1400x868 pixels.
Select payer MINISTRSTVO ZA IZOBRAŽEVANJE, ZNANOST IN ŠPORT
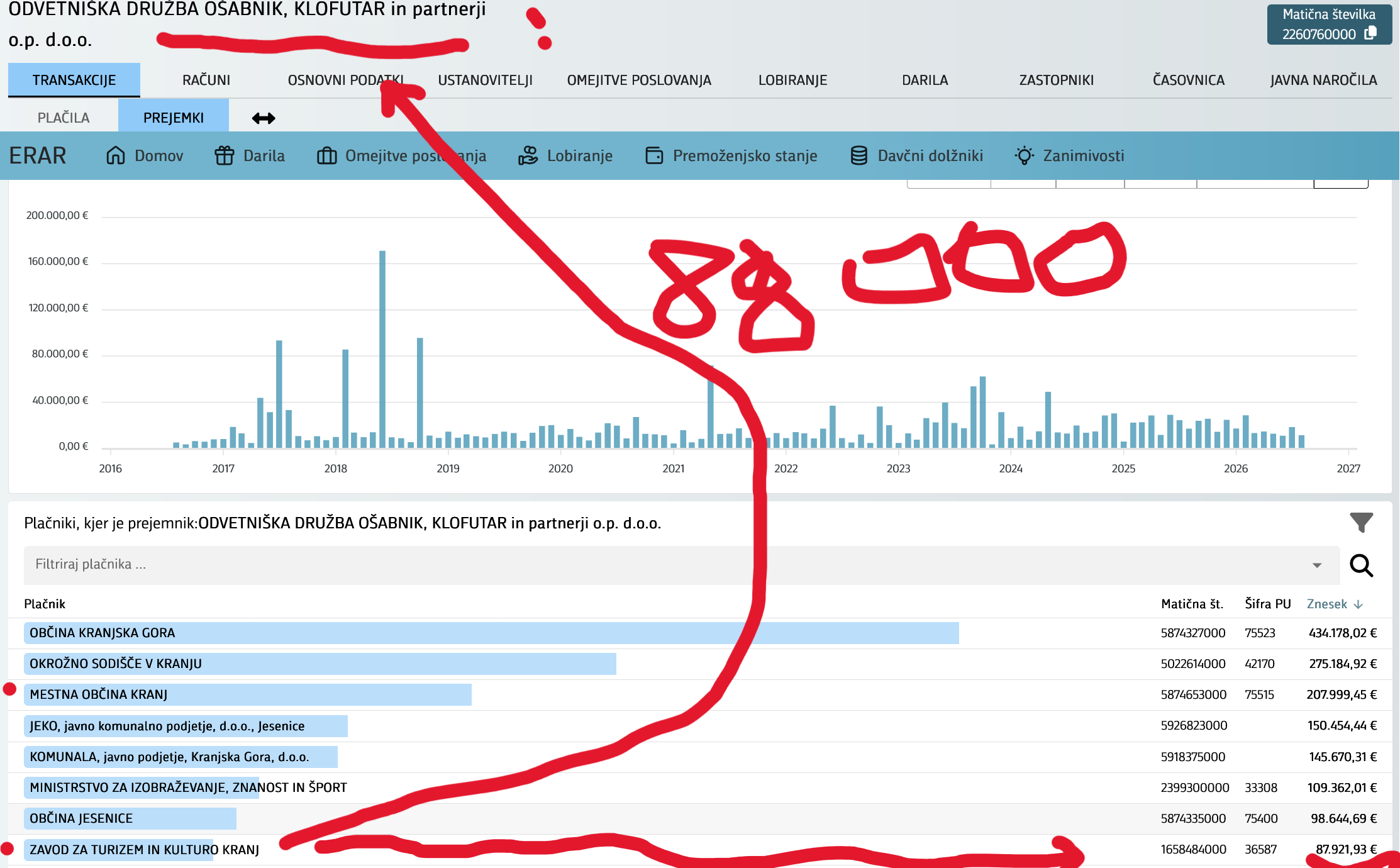tap(188, 787)
